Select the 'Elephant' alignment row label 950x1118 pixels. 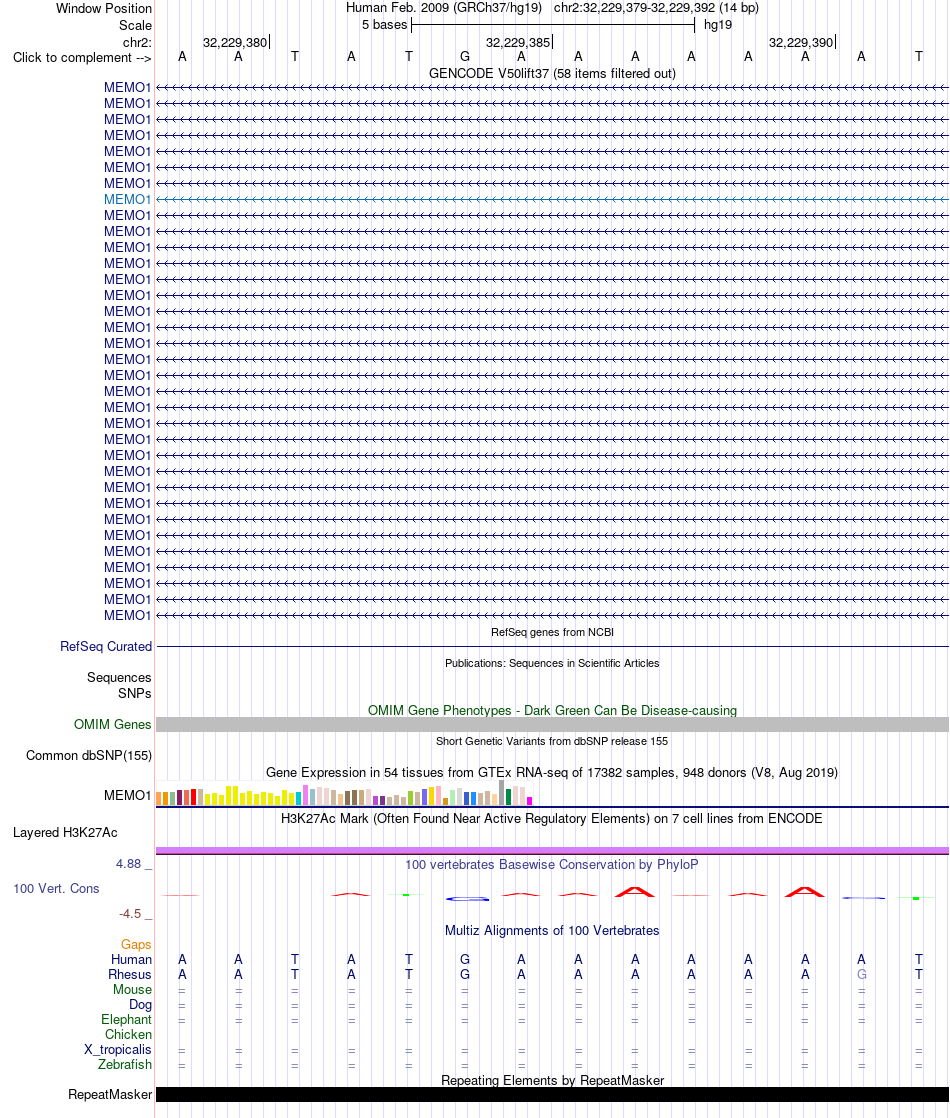point(126,1020)
